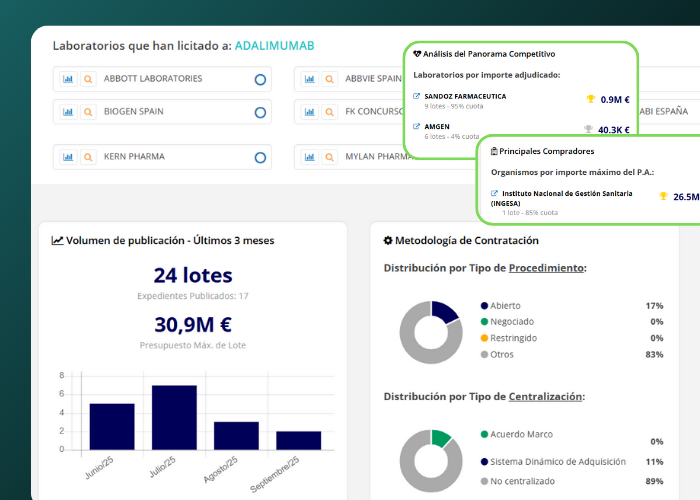Click underlined Procedimiento in distribution heading
Image resolution: width=700 pixels, height=500 pixels.
point(546,268)
